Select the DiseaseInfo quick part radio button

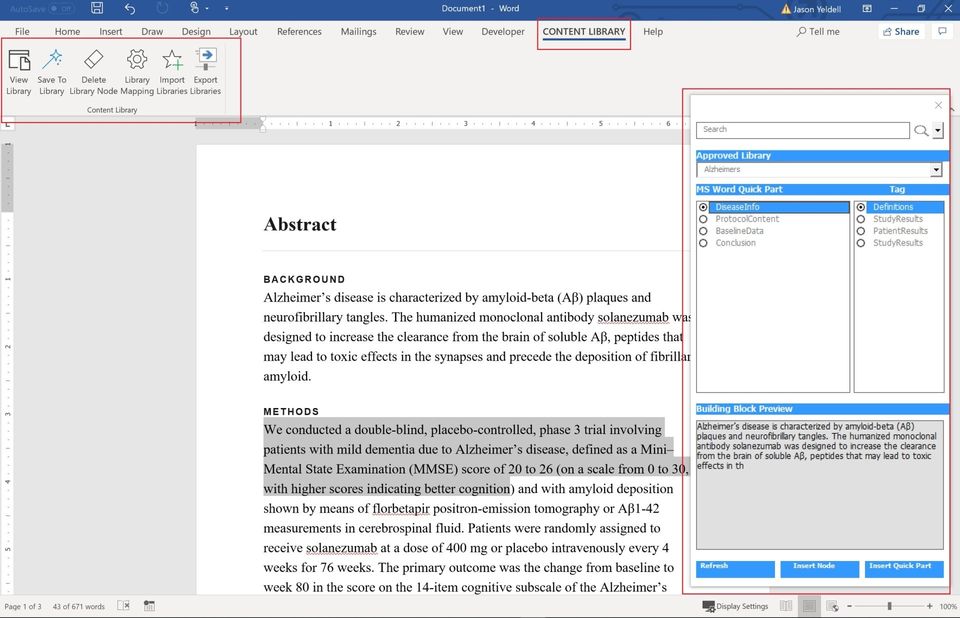coord(703,207)
